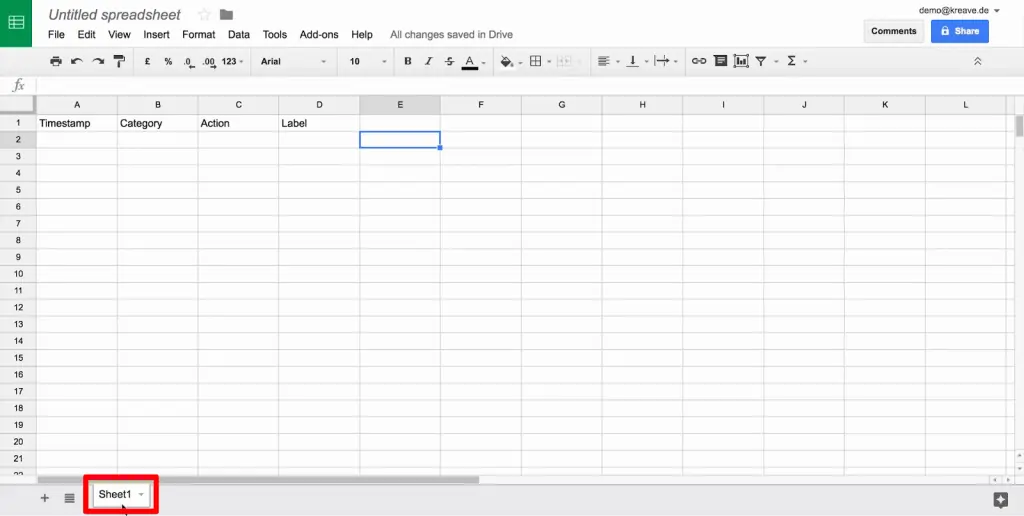This screenshot has width=1024, height=516.
Task: Open the Format menu
Action: 199,35
